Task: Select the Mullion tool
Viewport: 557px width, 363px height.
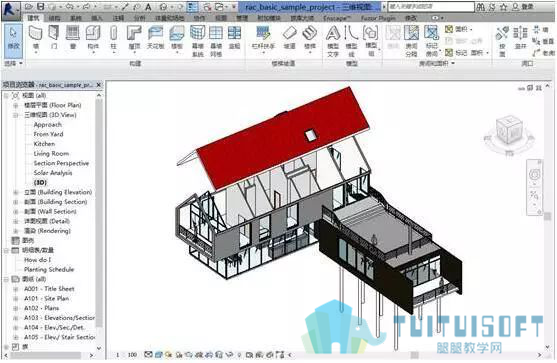Action: click(x=234, y=38)
